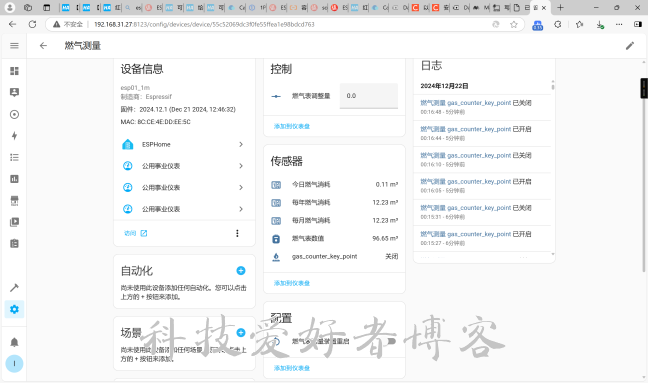Open log entry link at 00:16:44

point(466,129)
